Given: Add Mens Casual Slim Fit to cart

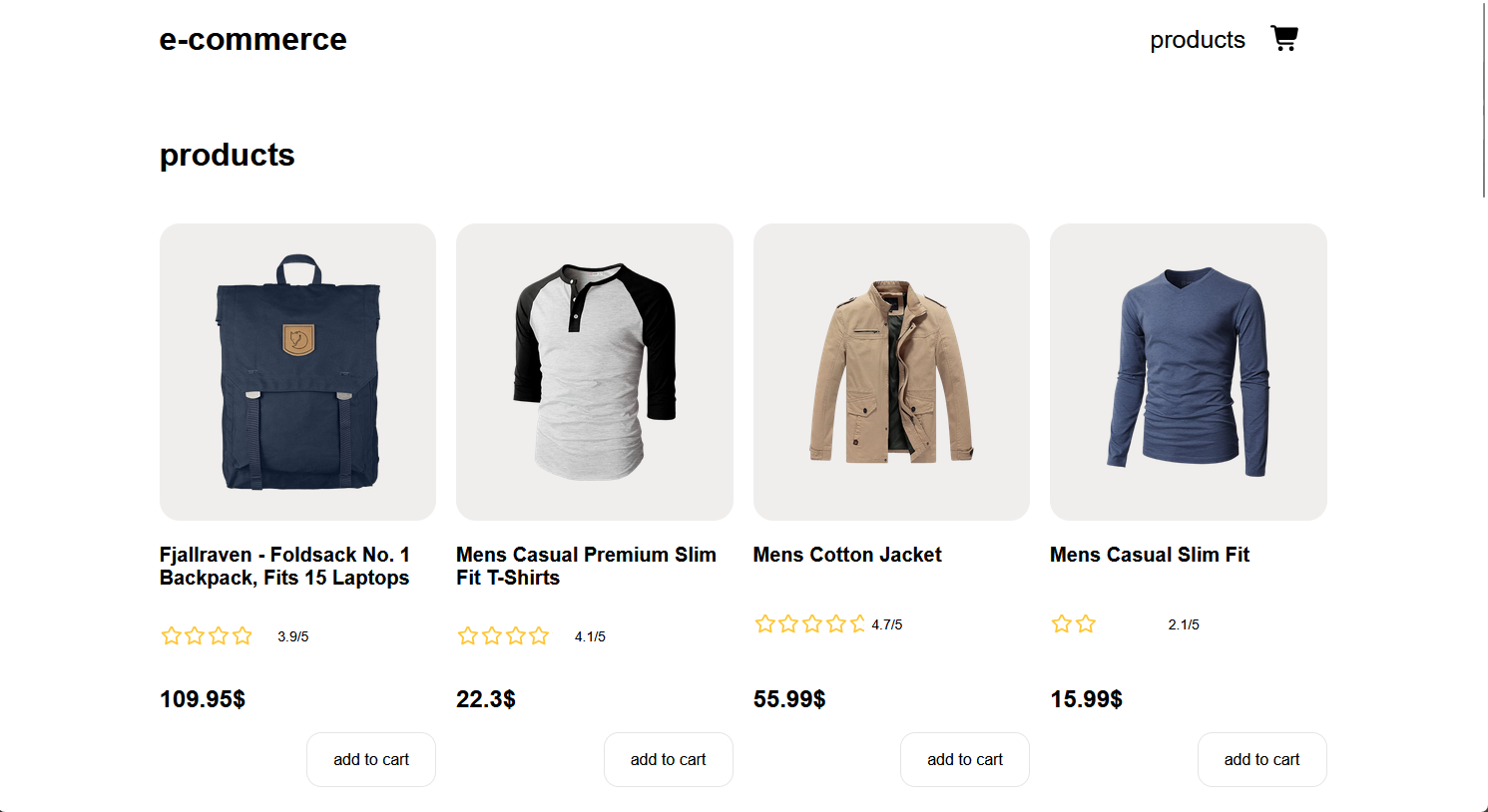Looking at the screenshot, I should tap(1261, 759).
